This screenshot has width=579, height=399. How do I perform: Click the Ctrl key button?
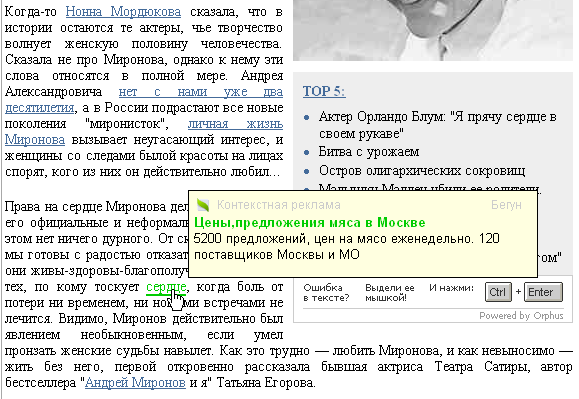[498, 292]
